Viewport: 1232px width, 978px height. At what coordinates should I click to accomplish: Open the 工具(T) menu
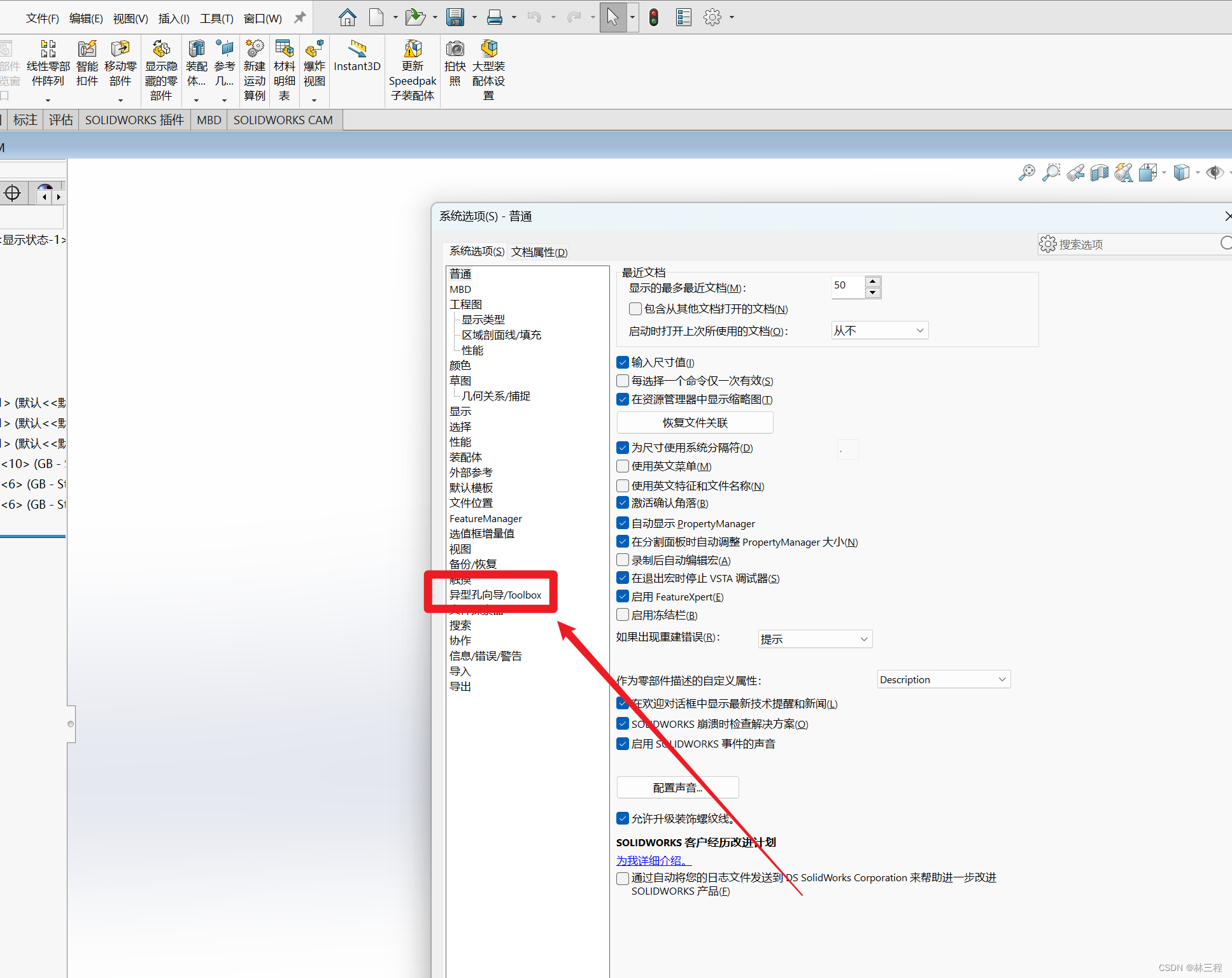pos(216,18)
